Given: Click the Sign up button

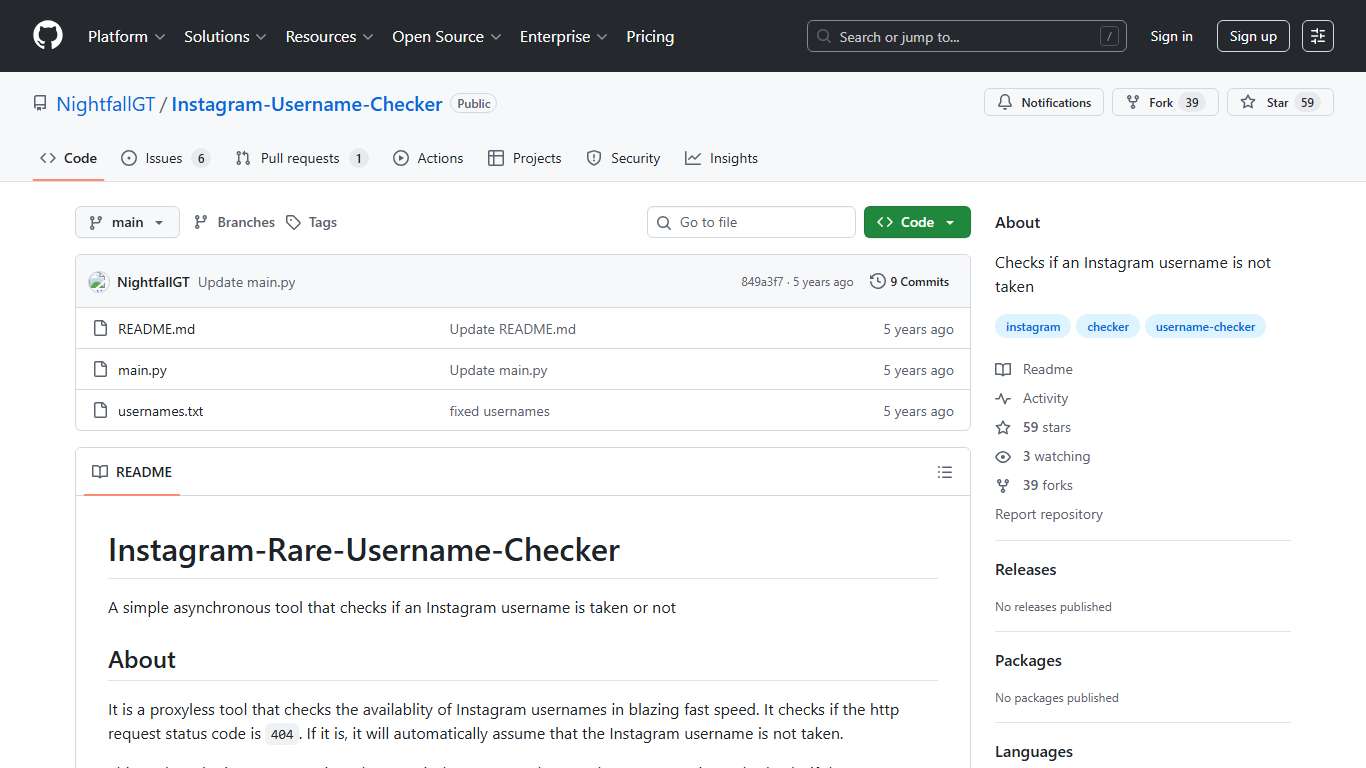Looking at the screenshot, I should [x=1253, y=36].
